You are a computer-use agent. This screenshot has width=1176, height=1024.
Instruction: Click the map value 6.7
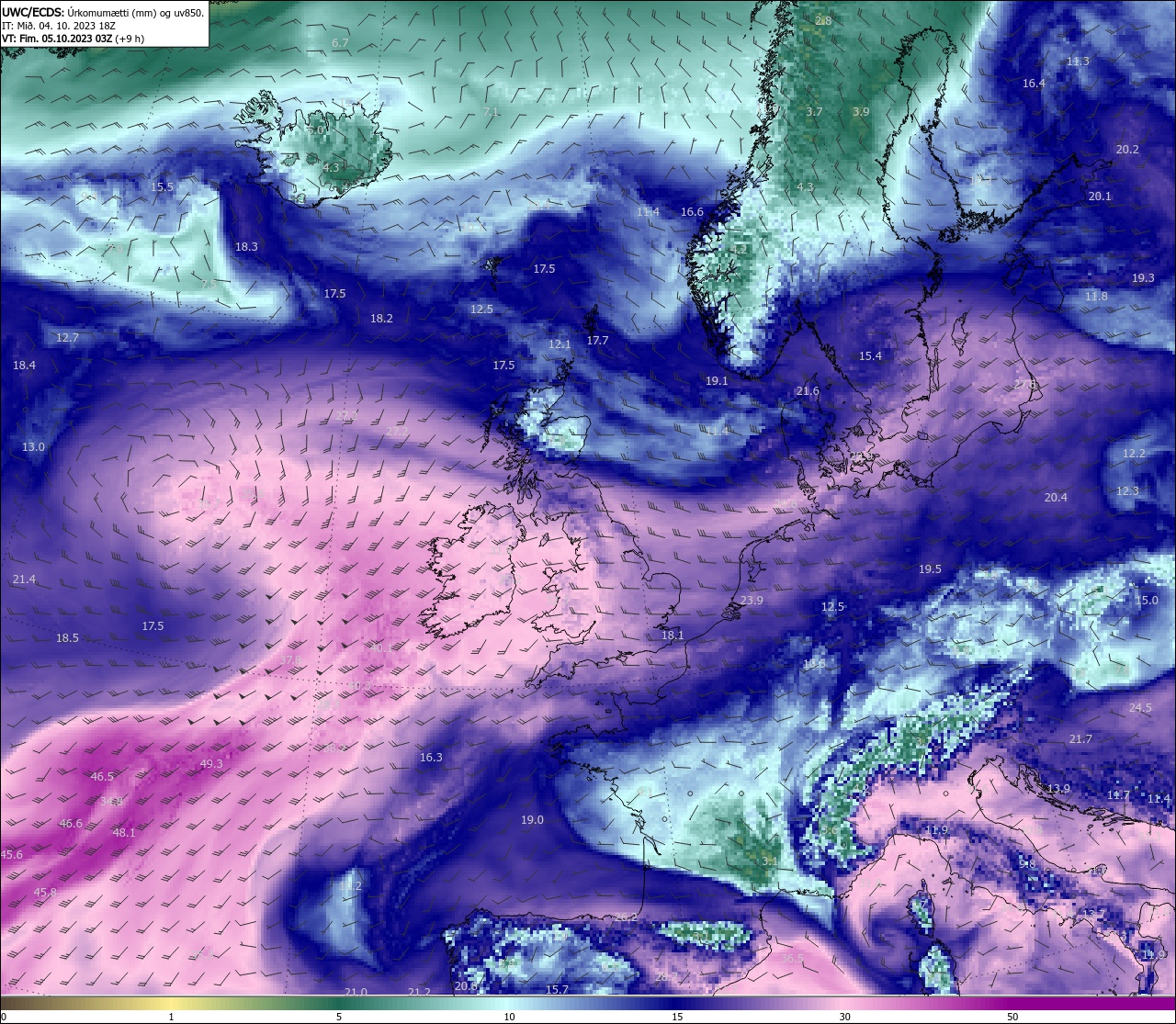(340, 43)
